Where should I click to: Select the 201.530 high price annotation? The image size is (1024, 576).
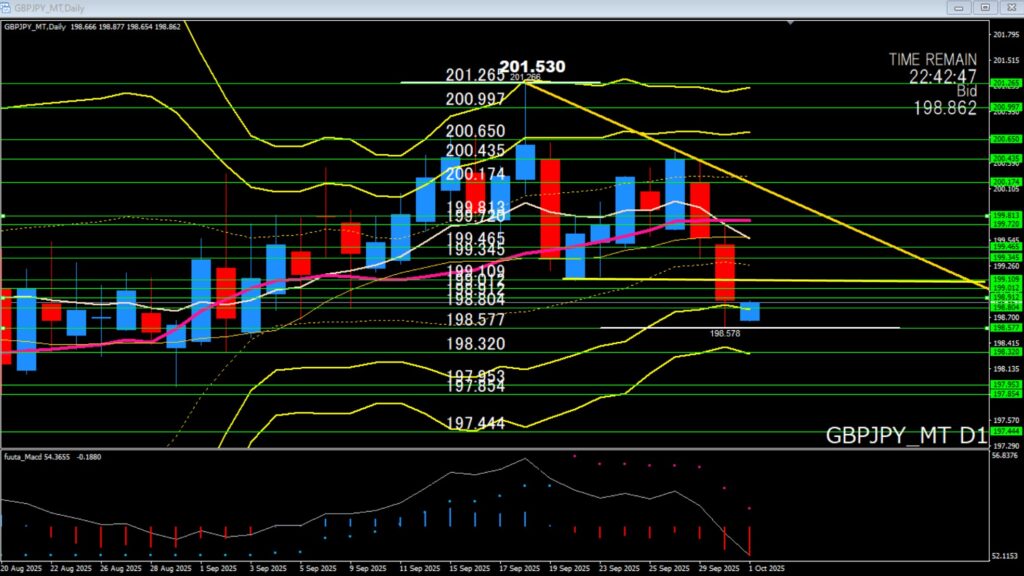(x=536, y=67)
